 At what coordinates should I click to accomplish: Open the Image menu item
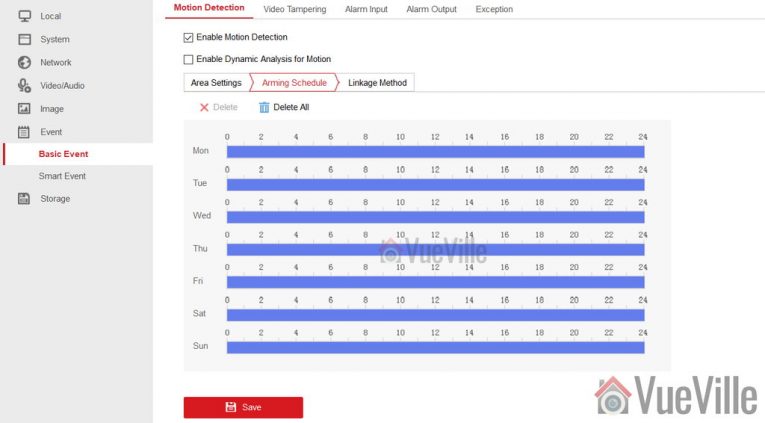[52, 109]
